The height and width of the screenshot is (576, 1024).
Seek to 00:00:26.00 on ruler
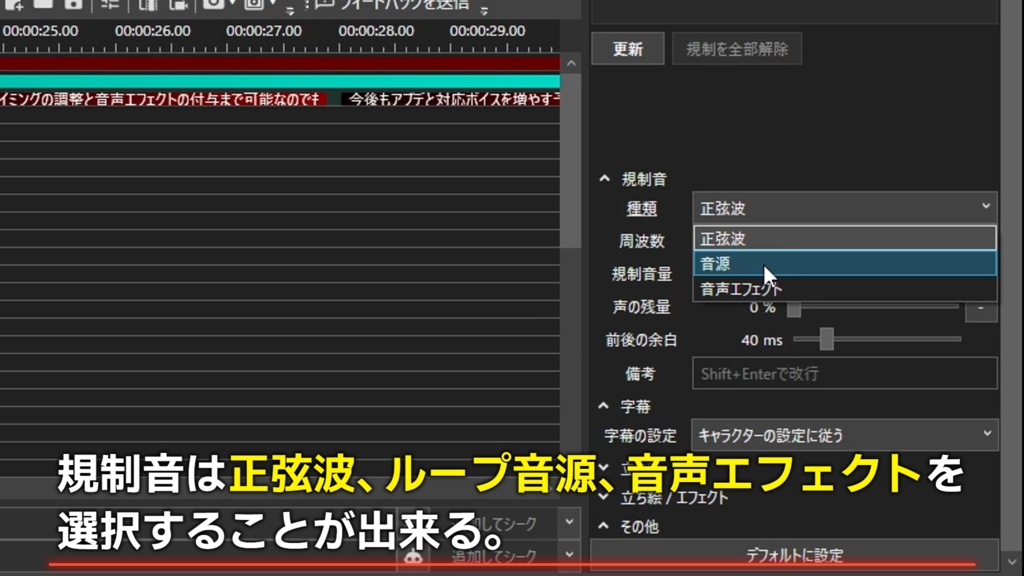(x=153, y=31)
